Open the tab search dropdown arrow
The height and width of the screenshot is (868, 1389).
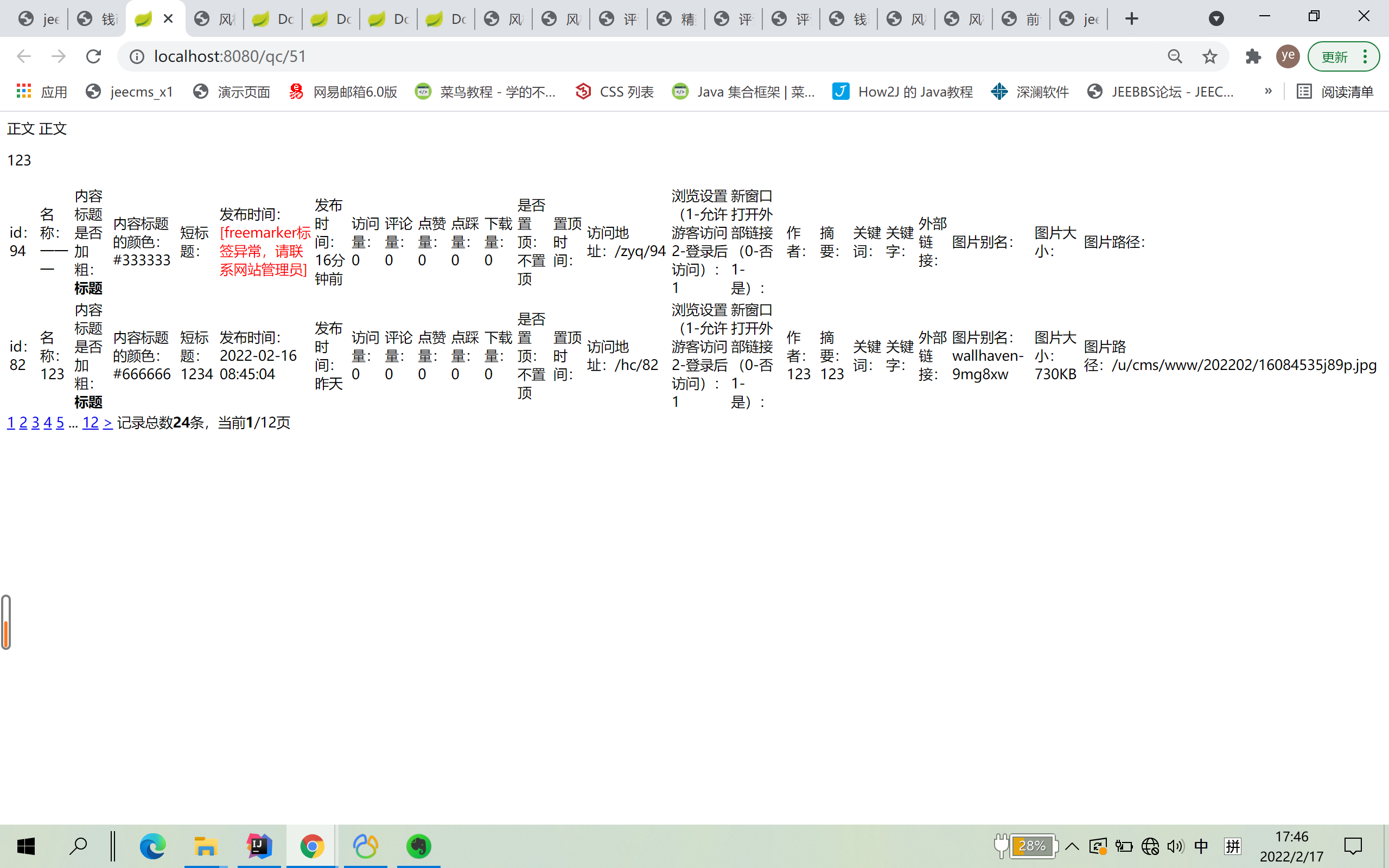click(x=1216, y=19)
